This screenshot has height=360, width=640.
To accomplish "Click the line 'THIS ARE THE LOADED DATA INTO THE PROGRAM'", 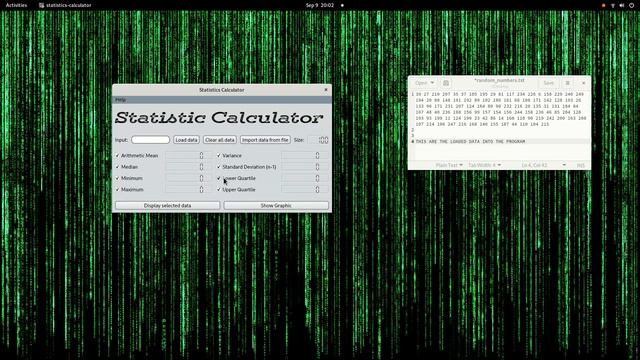I will tap(470, 142).
